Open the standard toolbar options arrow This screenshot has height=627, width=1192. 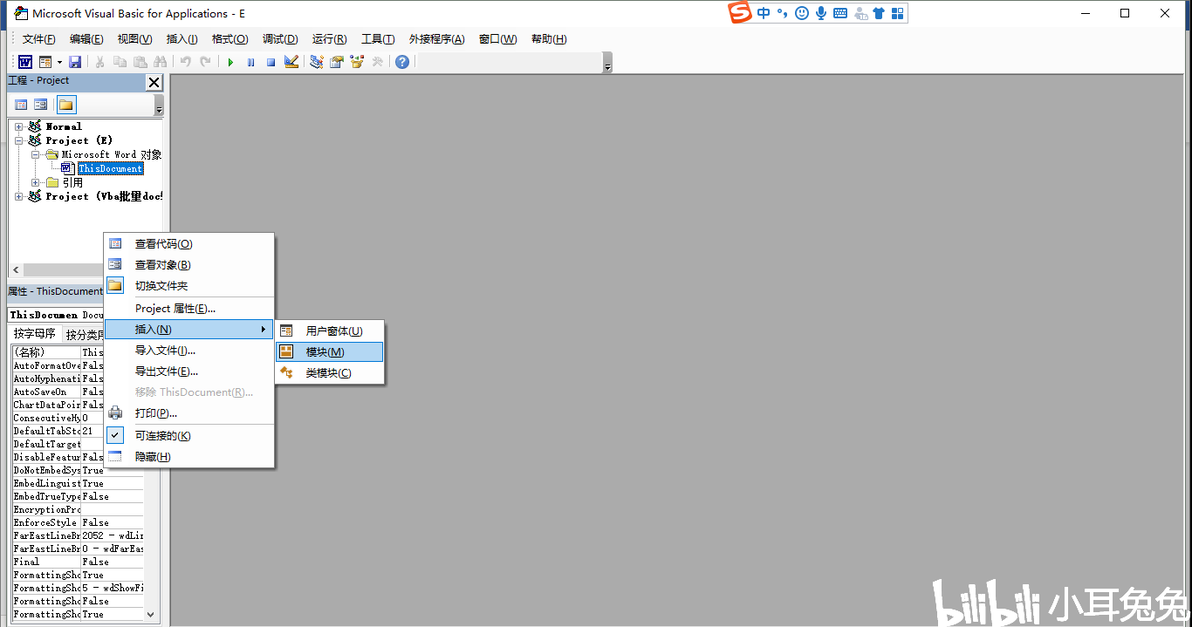607,64
